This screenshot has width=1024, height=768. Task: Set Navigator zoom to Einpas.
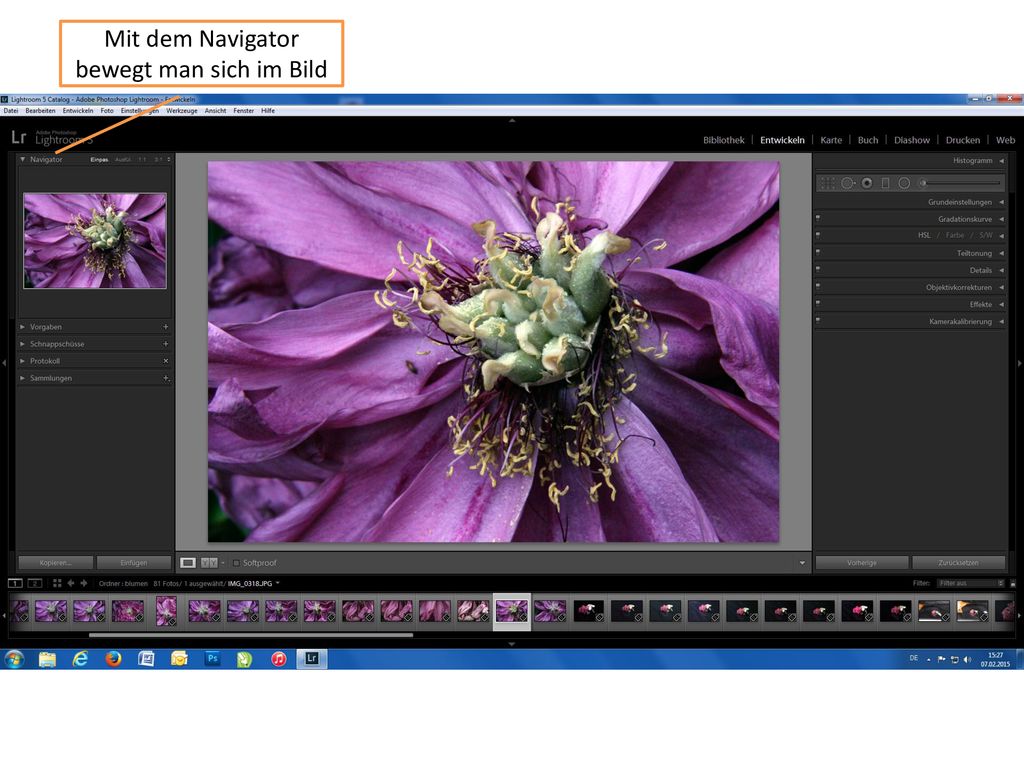99,159
